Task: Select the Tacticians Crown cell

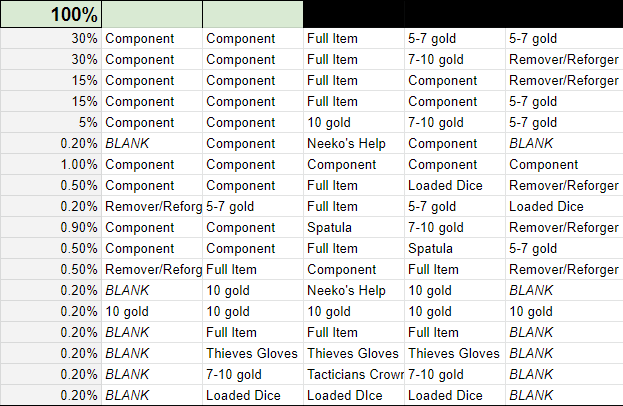Action: point(354,374)
